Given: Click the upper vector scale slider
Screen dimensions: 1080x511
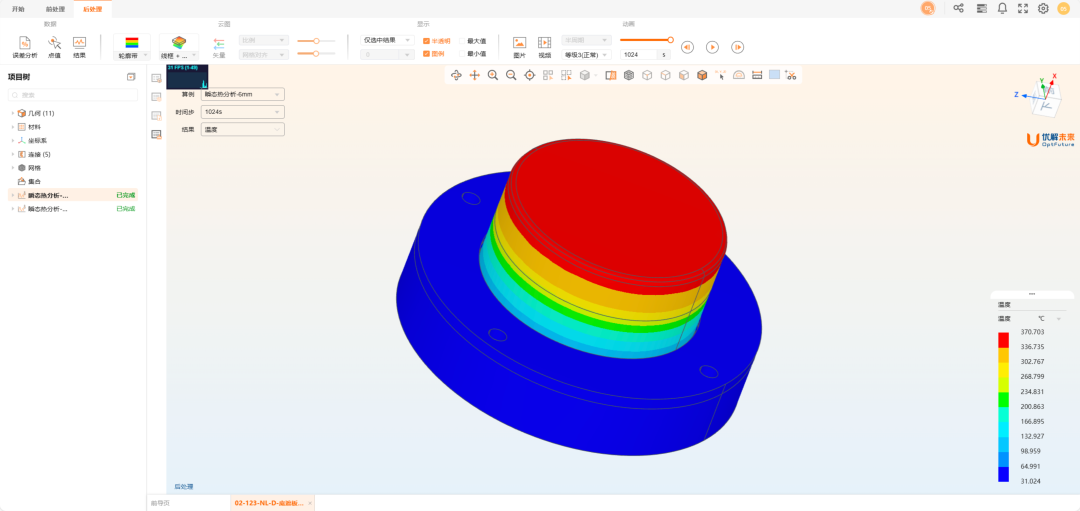Looking at the screenshot, I should (316, 41).
